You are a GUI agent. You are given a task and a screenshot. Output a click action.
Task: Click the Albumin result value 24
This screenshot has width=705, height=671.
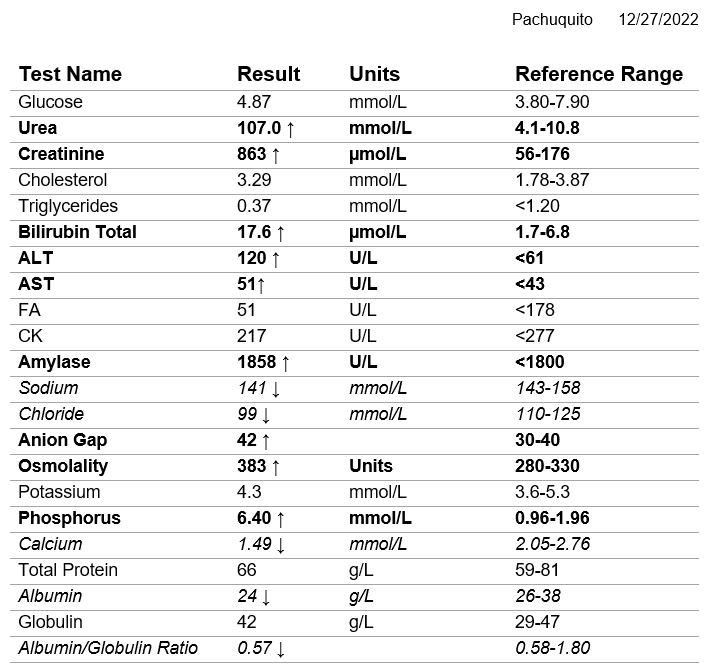pos(247,596)
